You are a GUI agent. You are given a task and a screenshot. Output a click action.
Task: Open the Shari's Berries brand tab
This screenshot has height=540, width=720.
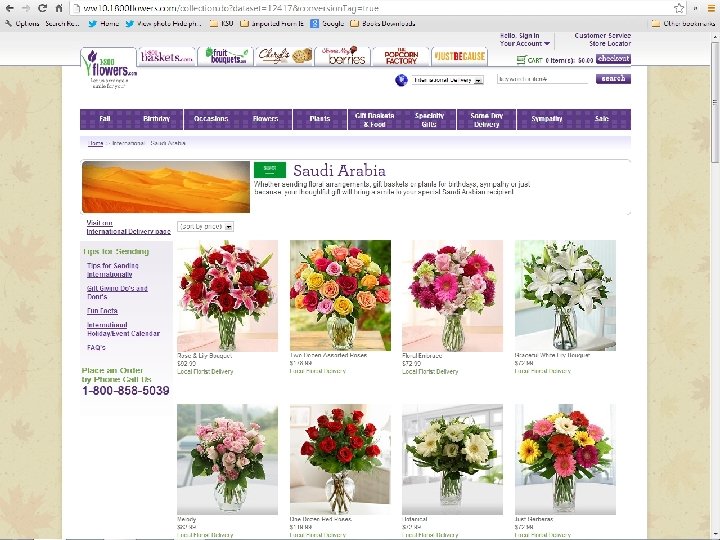point(343,56)
